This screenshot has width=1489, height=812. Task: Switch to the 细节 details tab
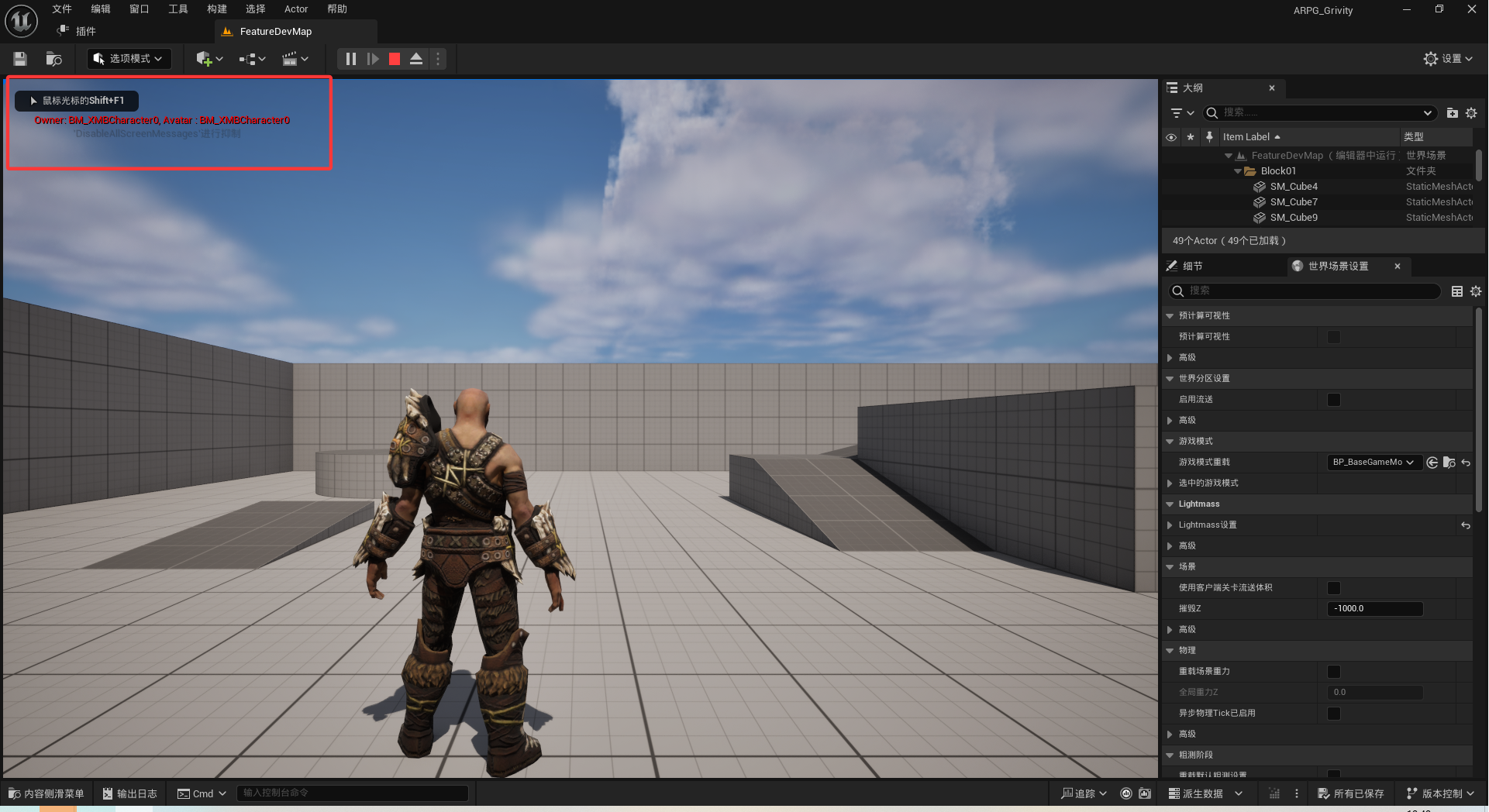coord(1192,267)
